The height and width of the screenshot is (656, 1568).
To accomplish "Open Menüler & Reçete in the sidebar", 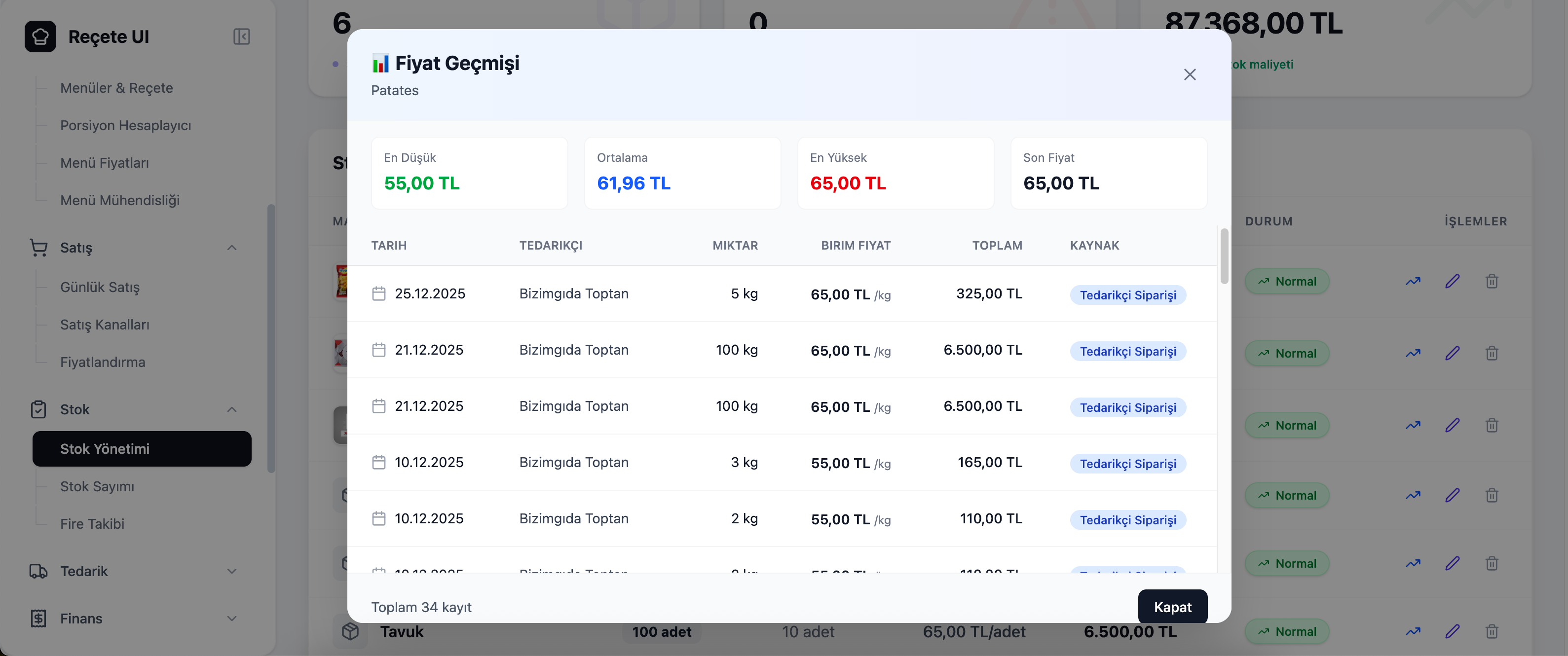I will [116, 88].
